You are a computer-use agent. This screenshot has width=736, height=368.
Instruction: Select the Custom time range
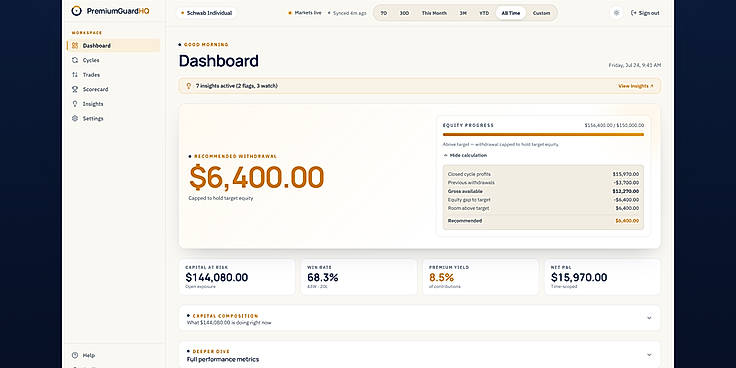[541, 13]
